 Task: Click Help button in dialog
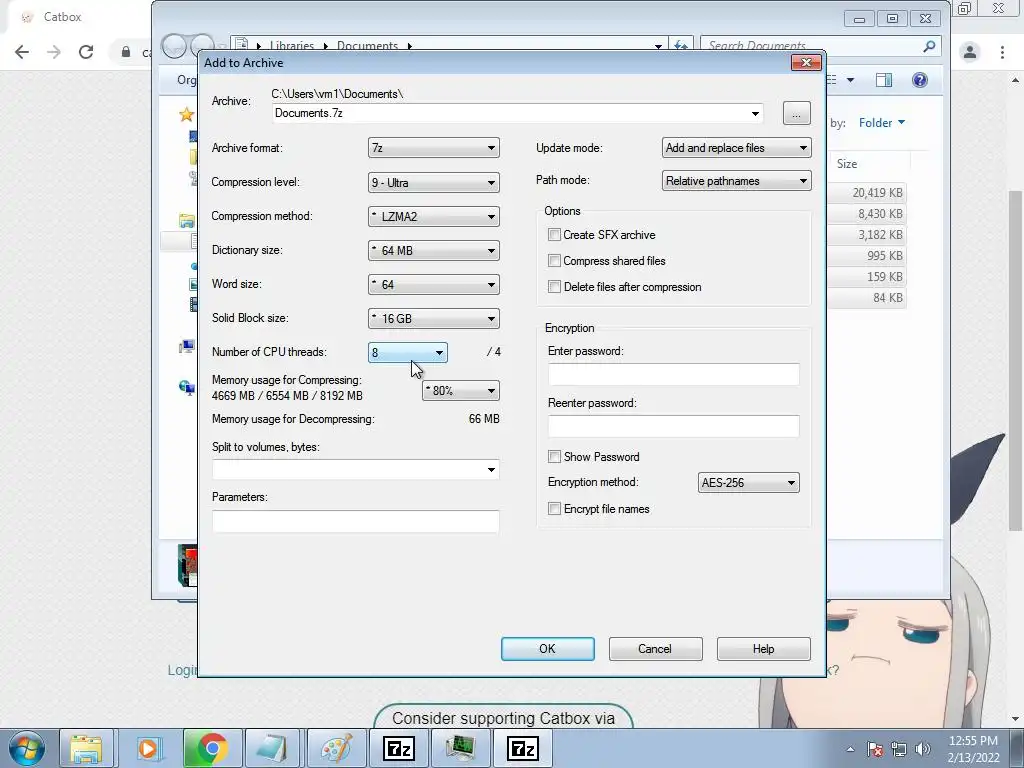click(763, 648)
